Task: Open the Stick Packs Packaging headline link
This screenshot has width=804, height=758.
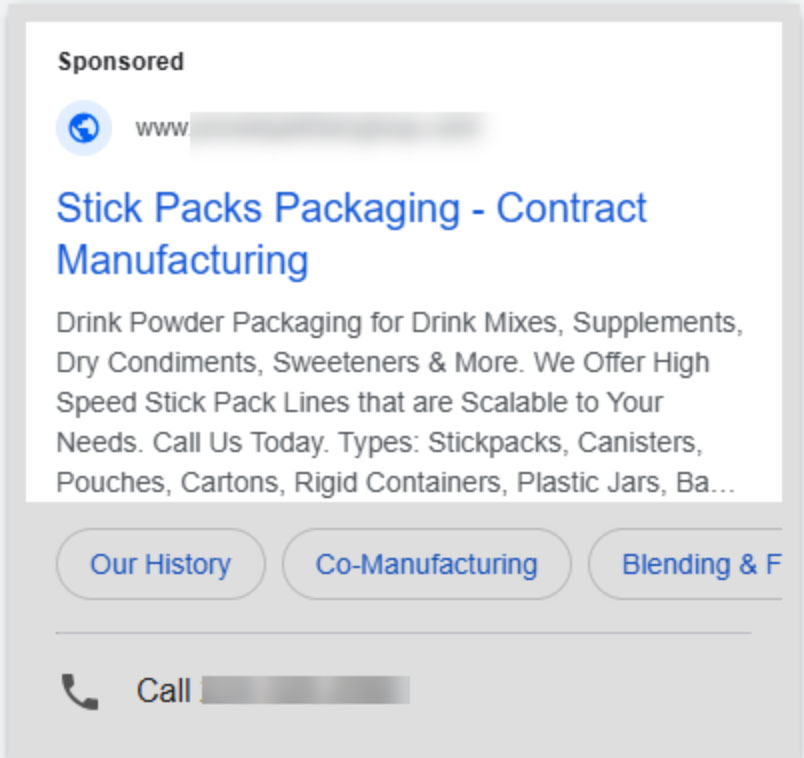Action: pyautogui.click(x=257, y=209)
